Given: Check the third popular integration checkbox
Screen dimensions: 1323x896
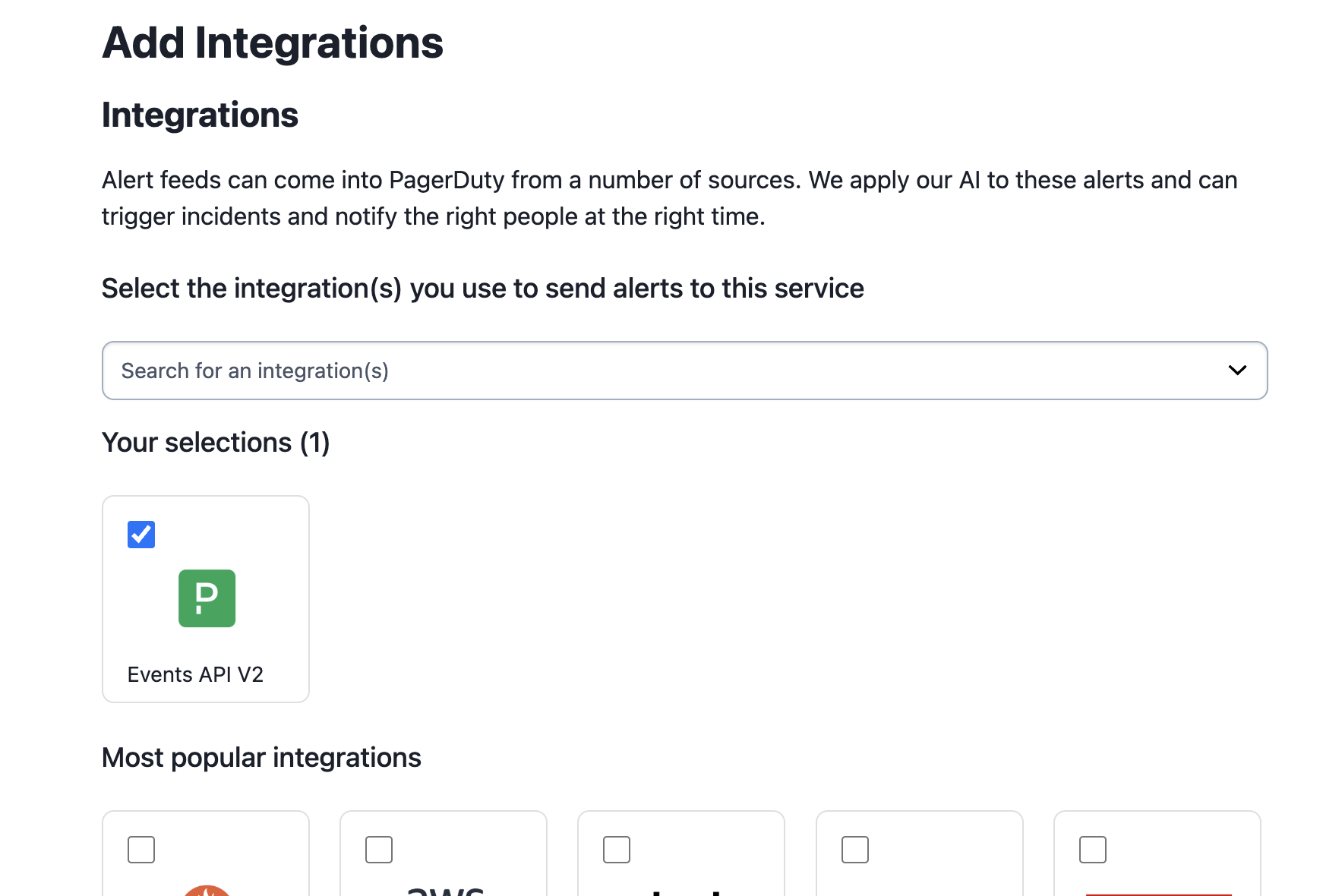Looking at the screenshot, I should 616,850.
